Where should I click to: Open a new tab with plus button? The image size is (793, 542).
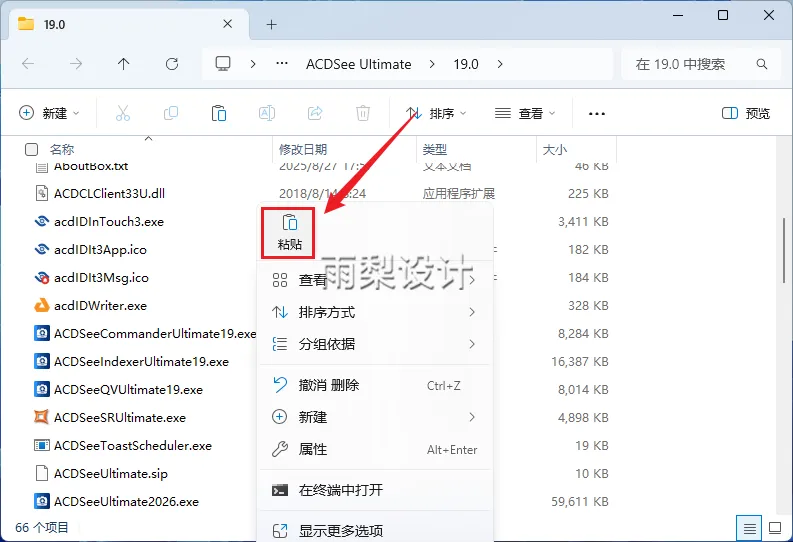[272, 24]
